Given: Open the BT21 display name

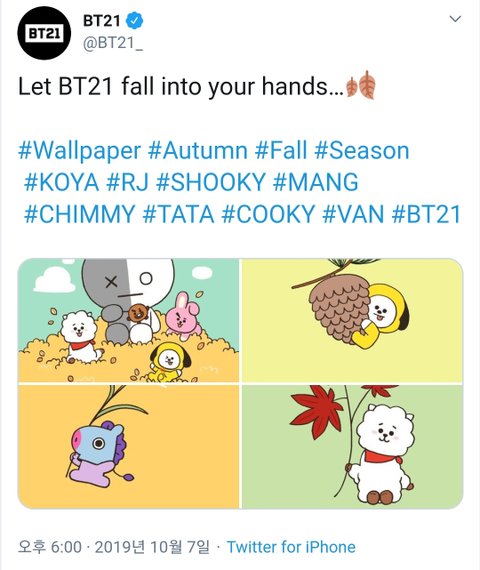Looking at the screenshot, I should point(101,21).
